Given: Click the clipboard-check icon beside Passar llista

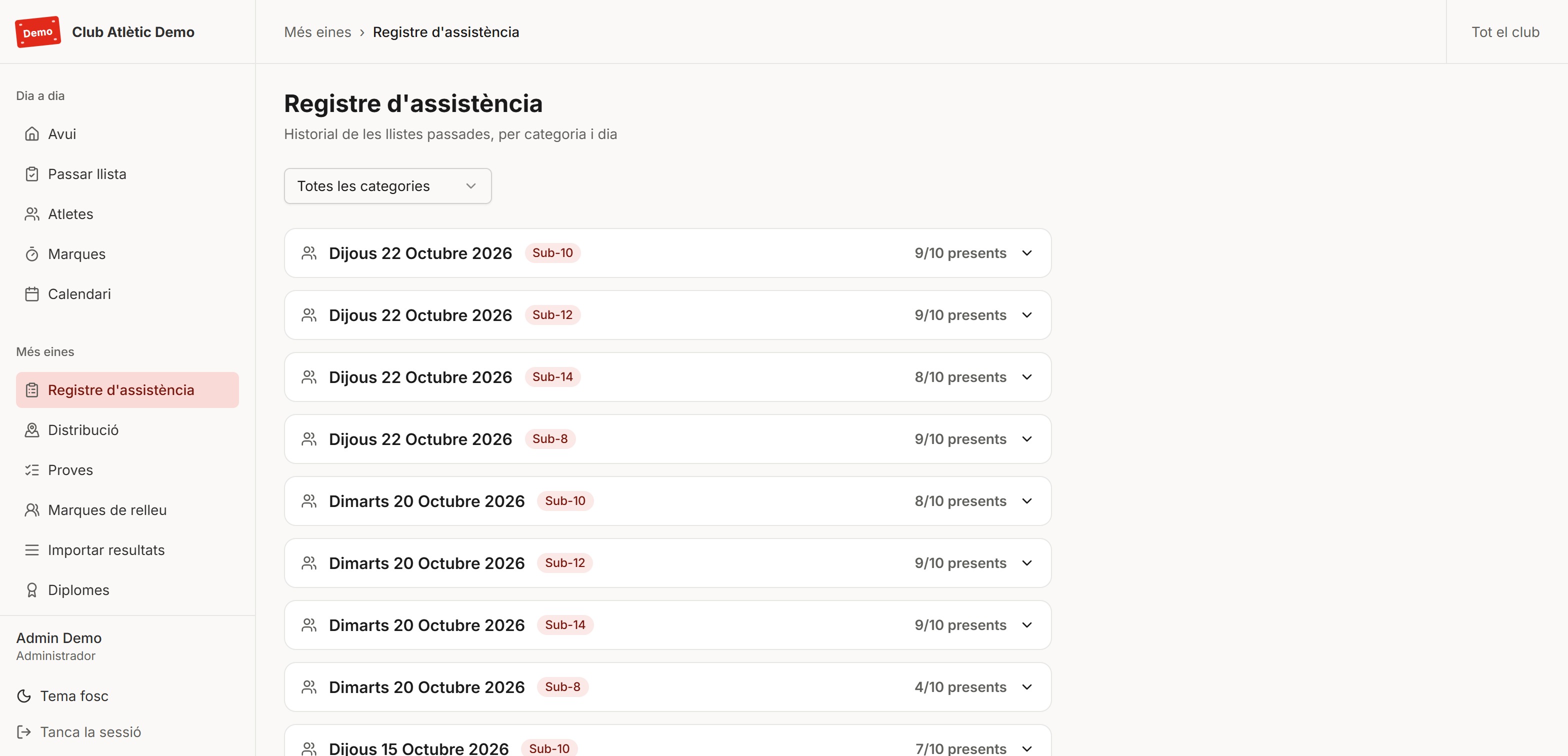Looking at the screenshot, I should pos(31,174).
